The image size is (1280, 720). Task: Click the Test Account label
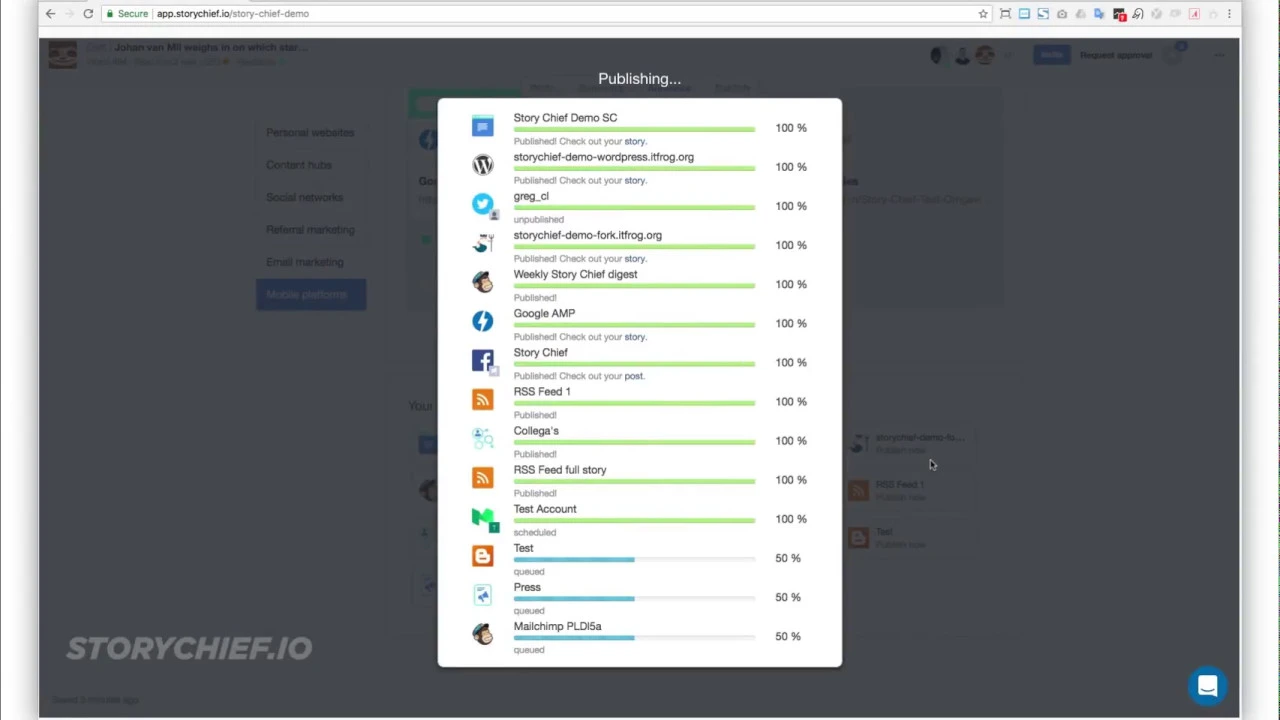point(545,509)
